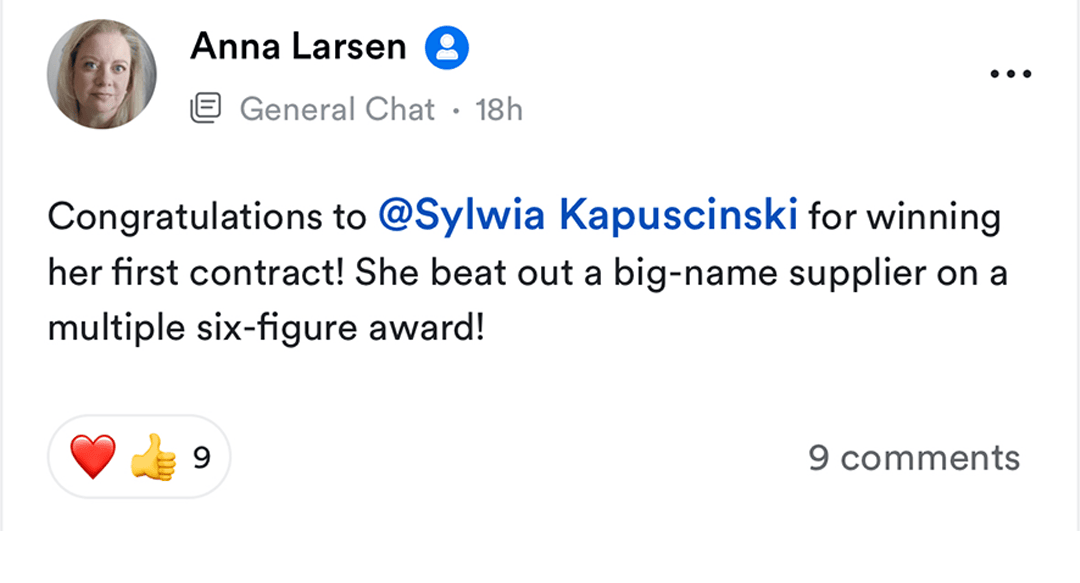Click the thumbs-up reaction emoji
Screen dimensions: 1080x583
pyautogui.click(x=153, y=459)
